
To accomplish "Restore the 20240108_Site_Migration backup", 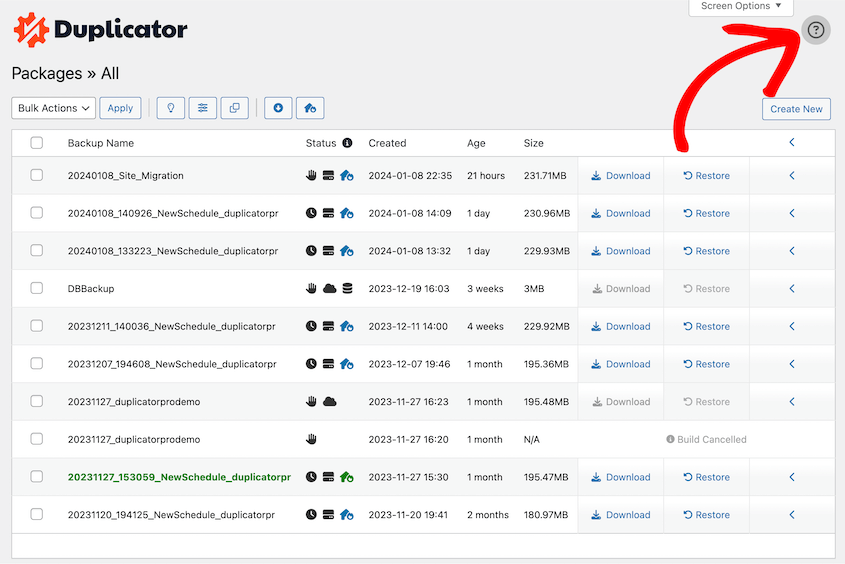I will pos(707,176).
